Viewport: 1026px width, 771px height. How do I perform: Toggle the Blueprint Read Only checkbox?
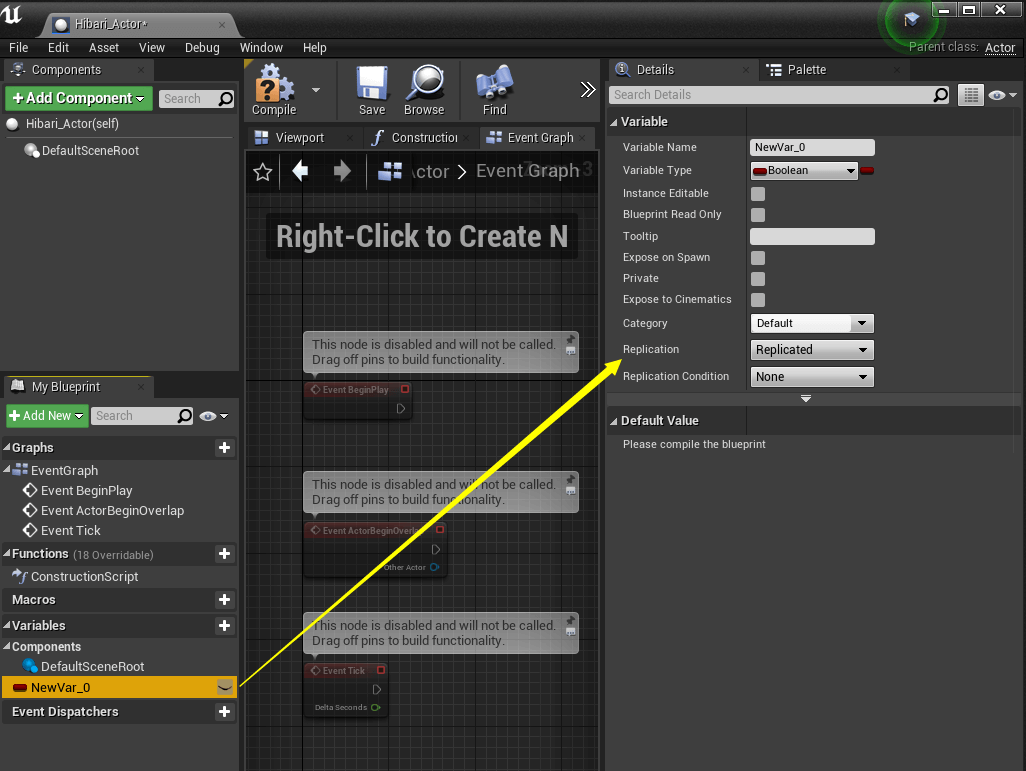coord(758,215)
